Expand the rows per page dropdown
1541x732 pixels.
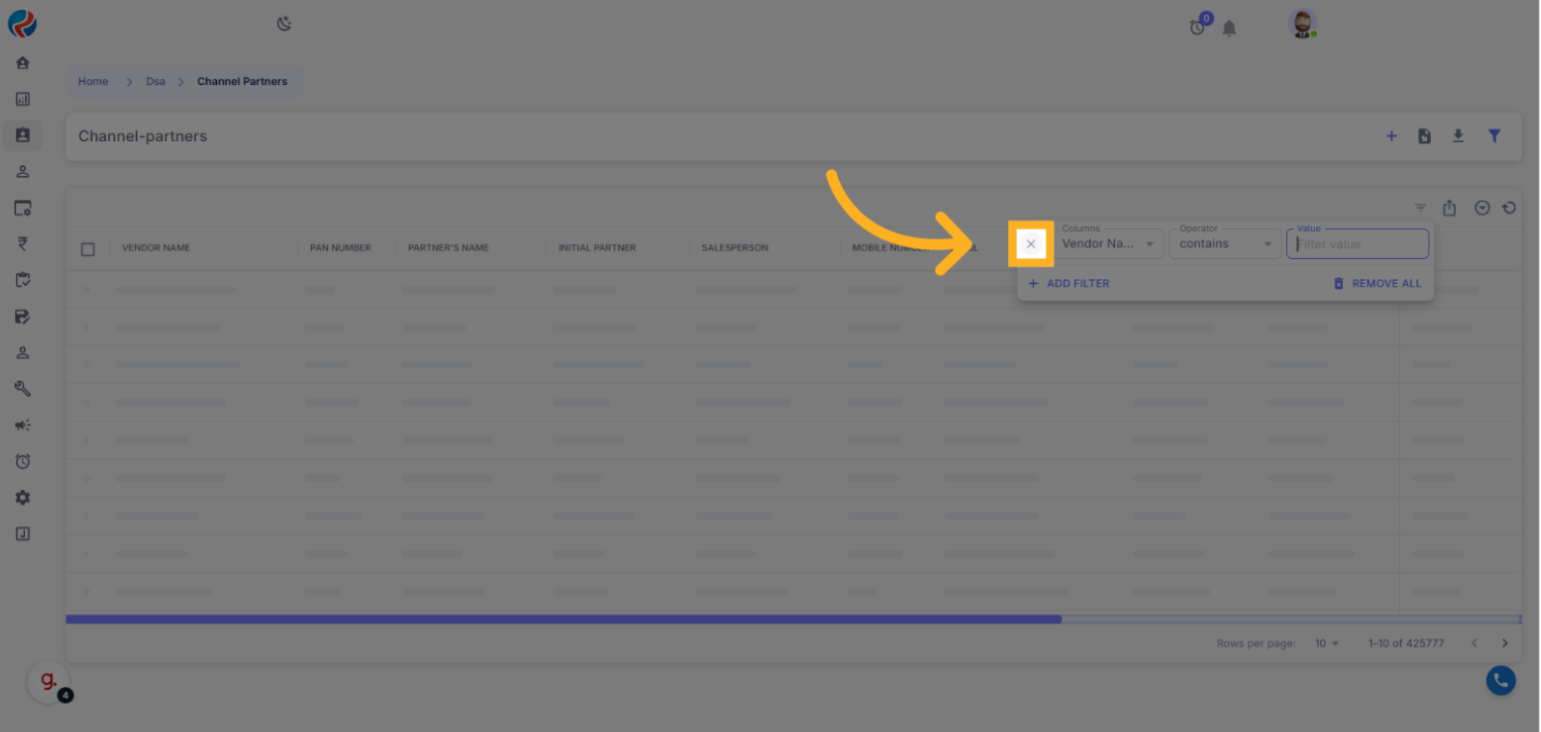click(1326, 643)
